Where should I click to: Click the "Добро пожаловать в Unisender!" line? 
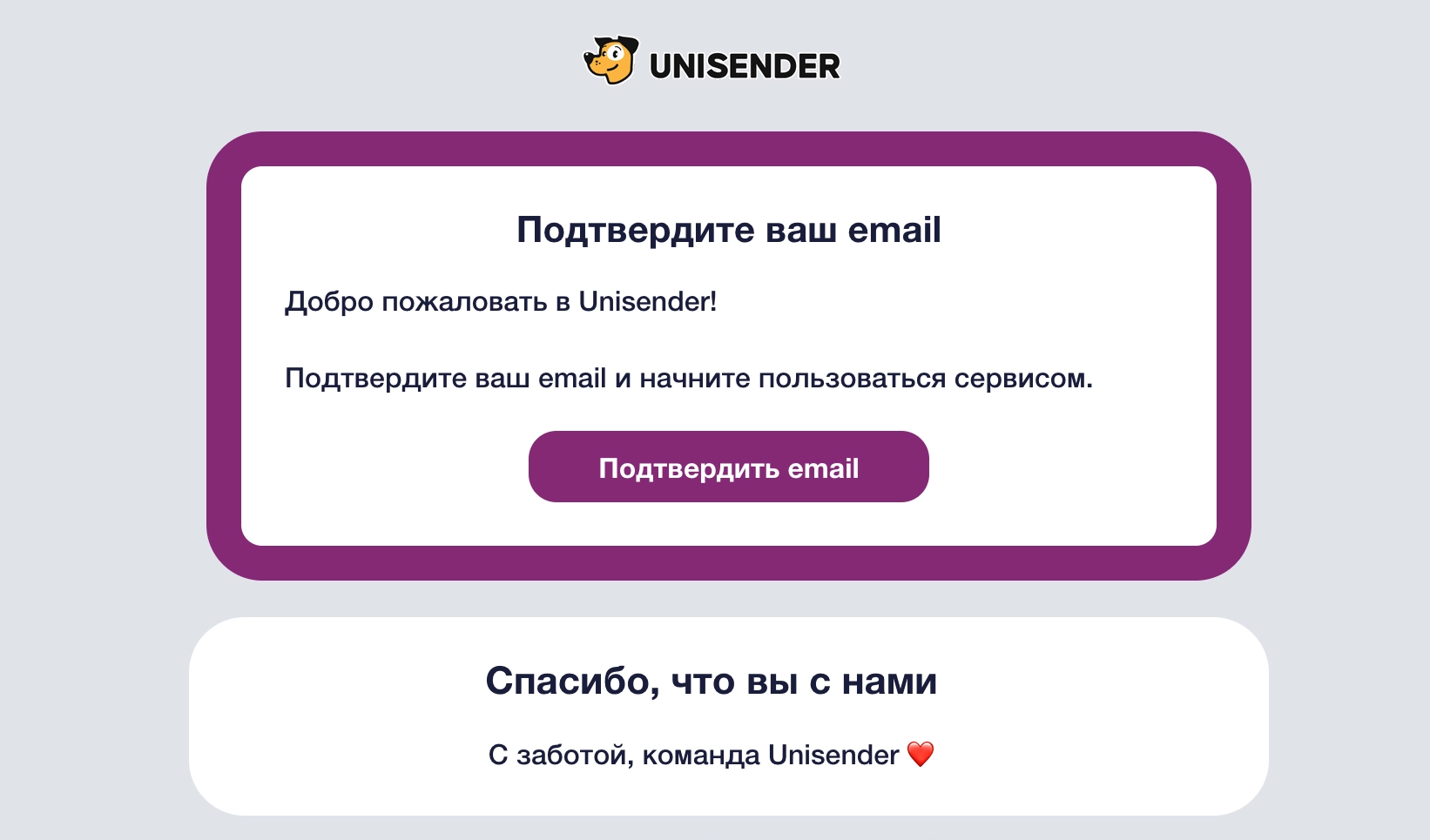pyautogui.click(x=501, y=302)
